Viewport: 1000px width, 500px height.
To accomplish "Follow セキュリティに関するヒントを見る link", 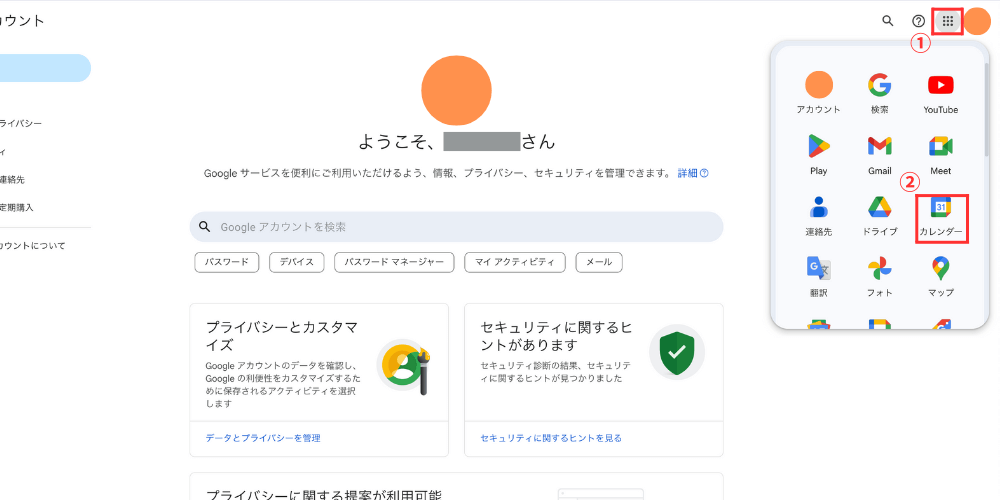I will point(551,438).
